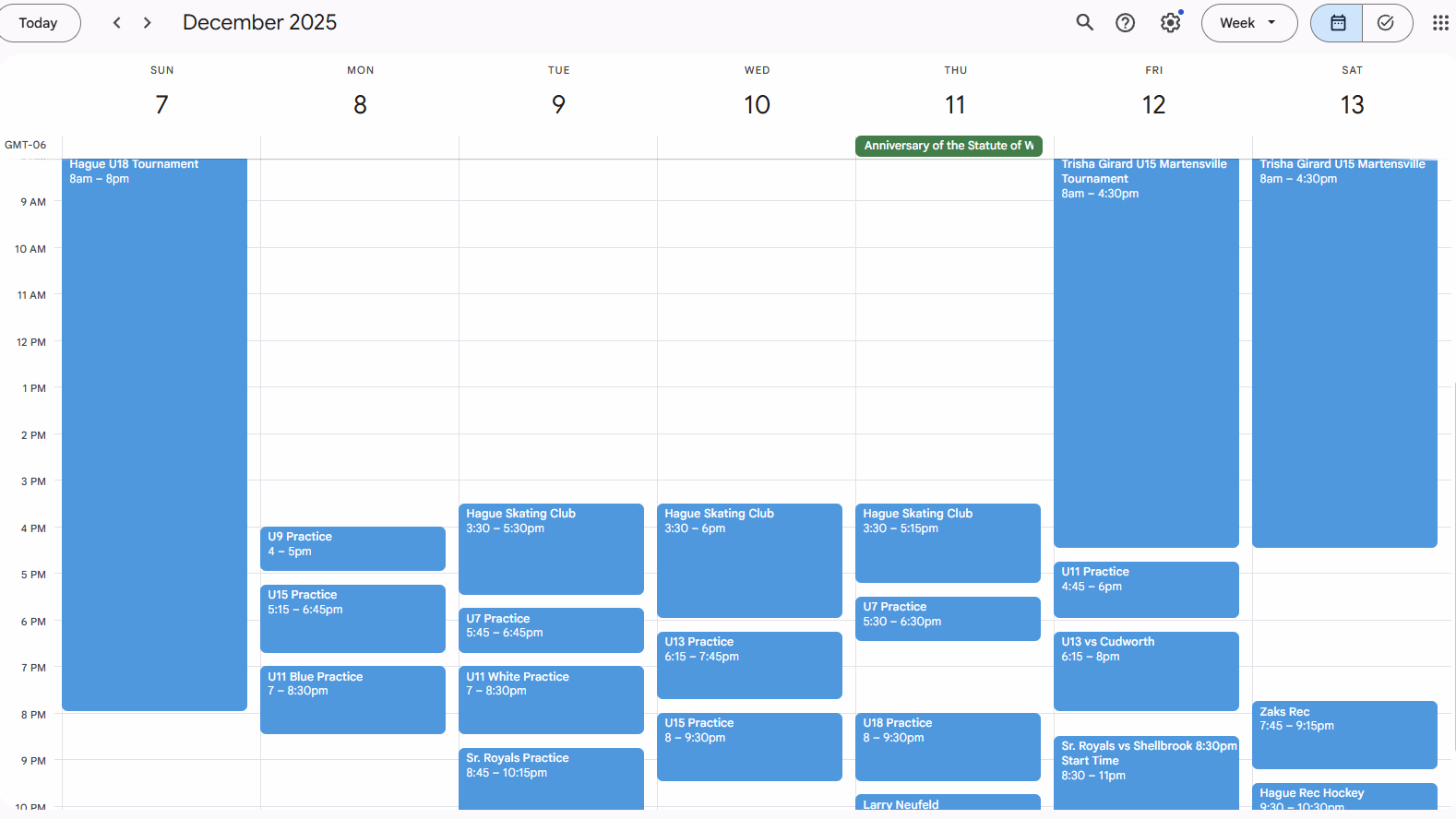
Task: Switch to Calendar view toggle
Action: [1337, 23]
